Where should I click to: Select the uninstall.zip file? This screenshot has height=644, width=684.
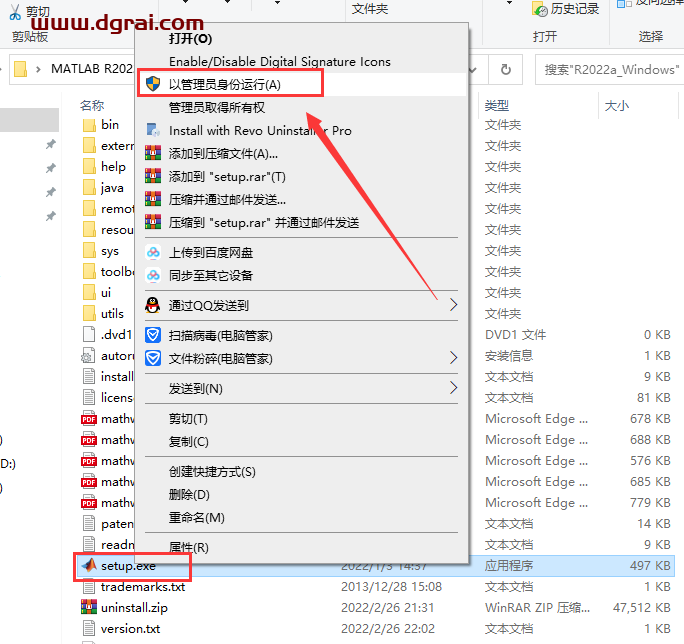point(134,608)
